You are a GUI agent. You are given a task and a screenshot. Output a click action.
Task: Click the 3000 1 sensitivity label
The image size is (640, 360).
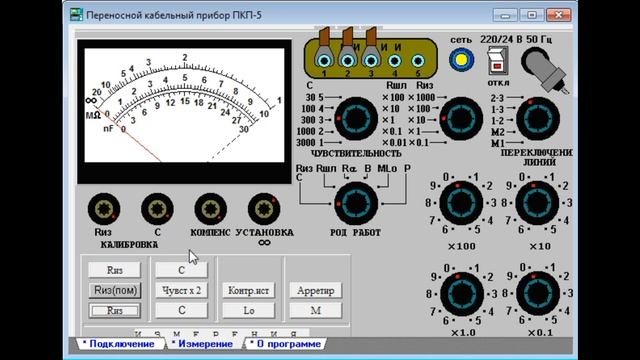click(311, 143)
